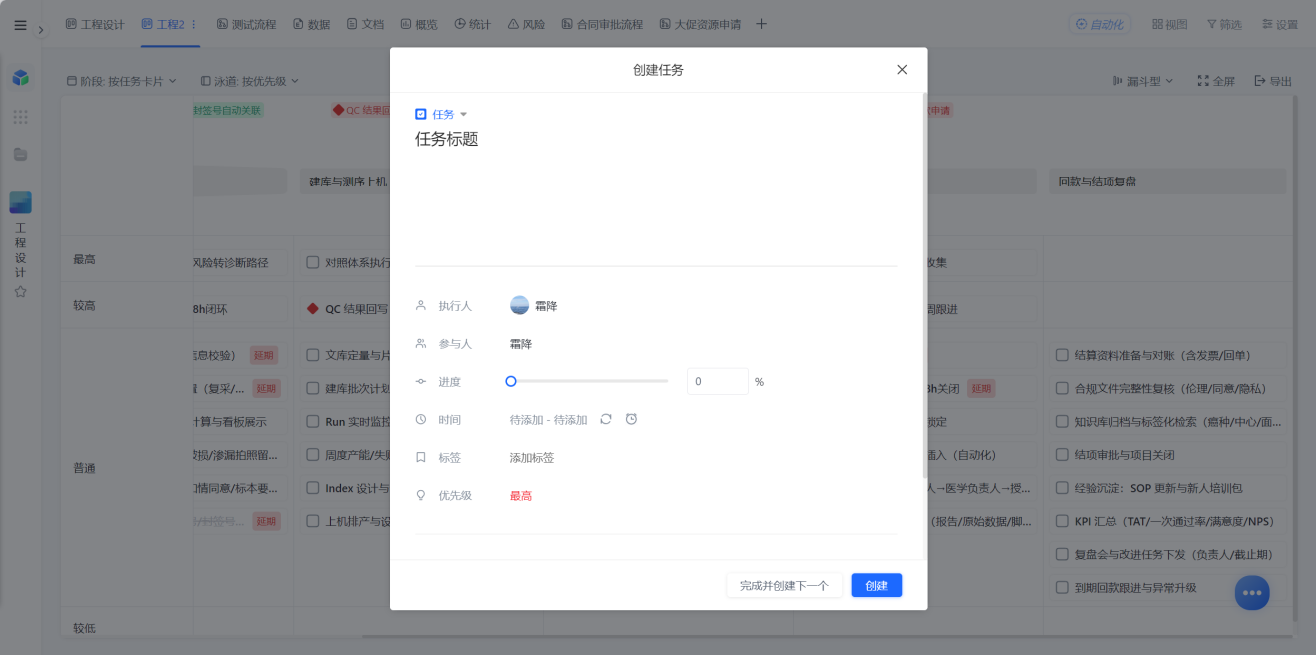Check the 知识库归档与标签化检索 task checkbox

coord(1062,422)
